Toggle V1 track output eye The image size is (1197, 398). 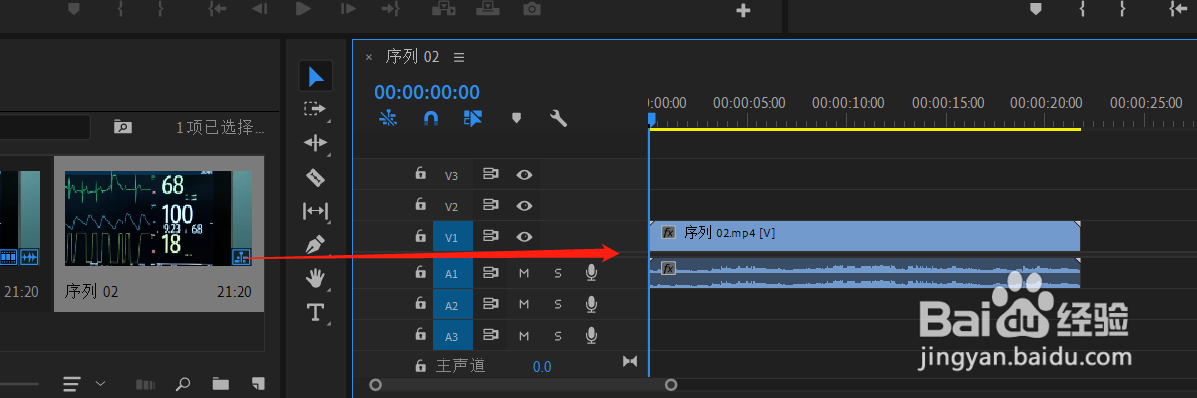click(x=524, y=237)
